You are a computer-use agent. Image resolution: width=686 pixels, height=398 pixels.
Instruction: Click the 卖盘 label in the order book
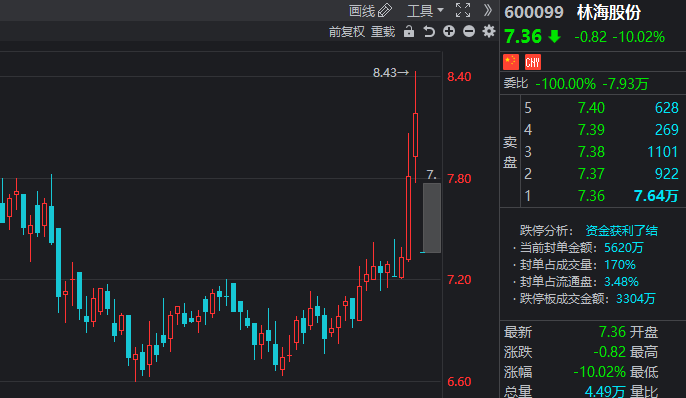[x=510, y=152]
